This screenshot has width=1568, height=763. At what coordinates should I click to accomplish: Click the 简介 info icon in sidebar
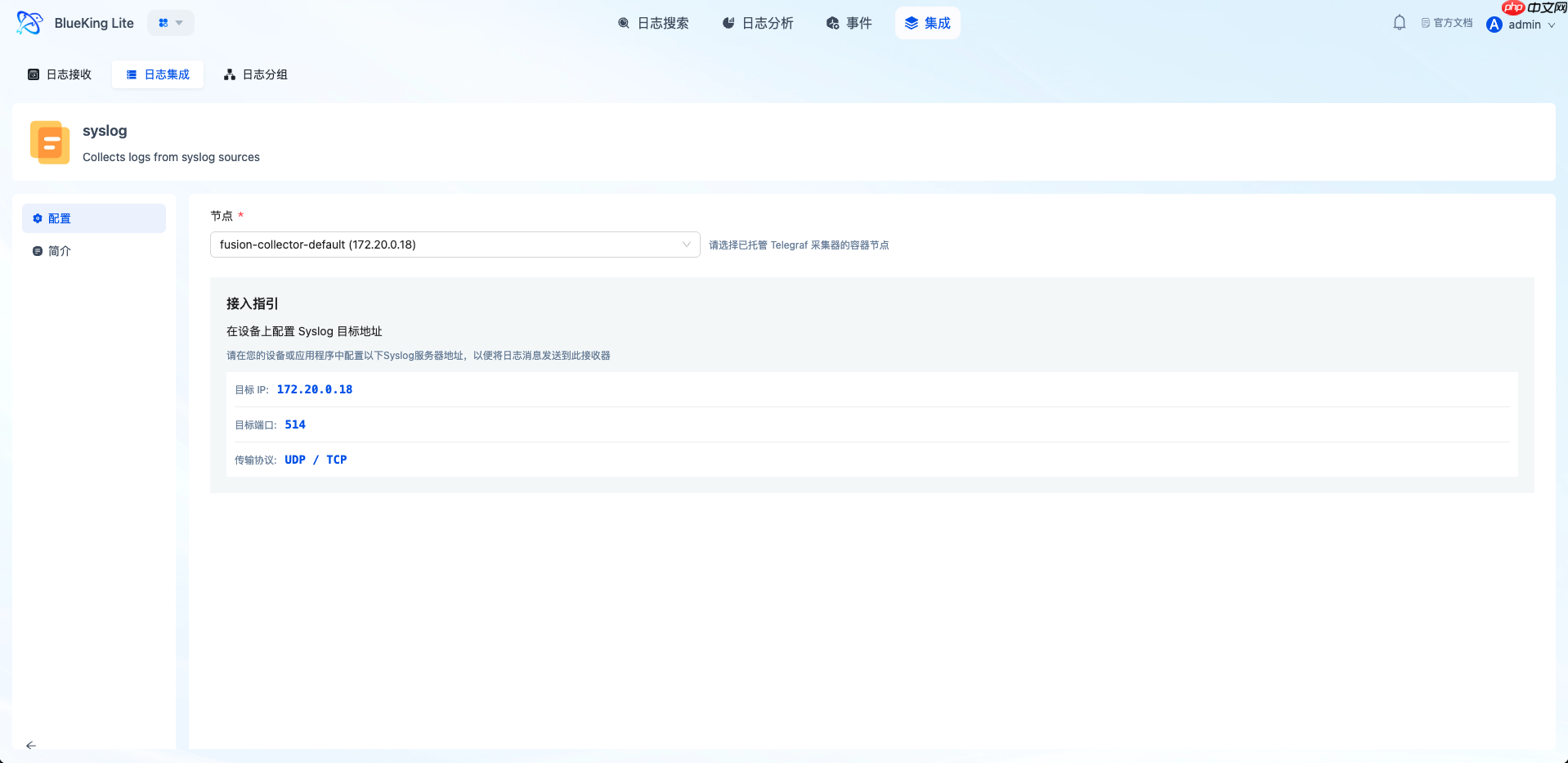point(38,251)
